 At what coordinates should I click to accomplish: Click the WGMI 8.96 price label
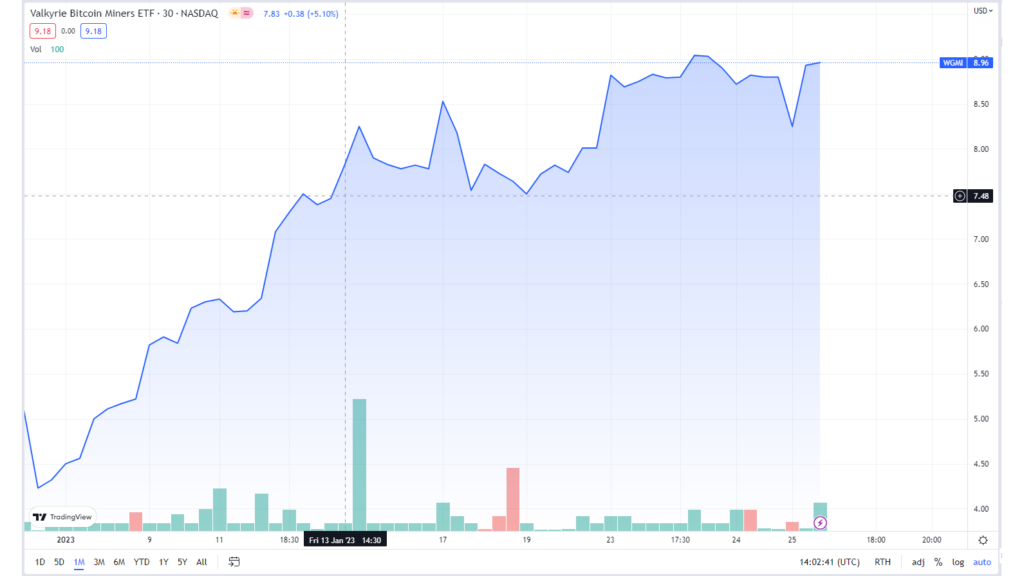click(967, 63)
